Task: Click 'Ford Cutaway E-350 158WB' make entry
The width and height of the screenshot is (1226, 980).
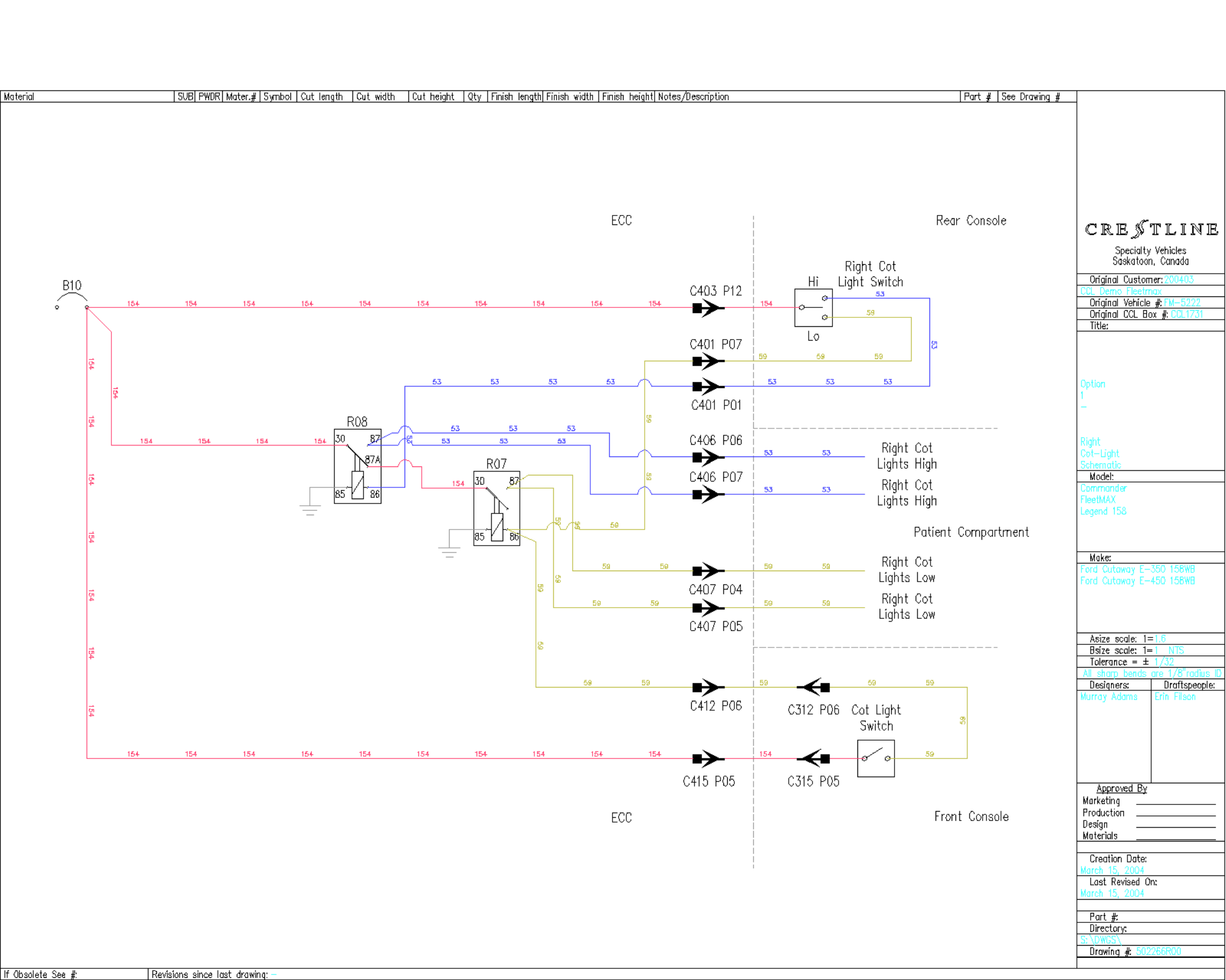Action: pos(1137,569)
